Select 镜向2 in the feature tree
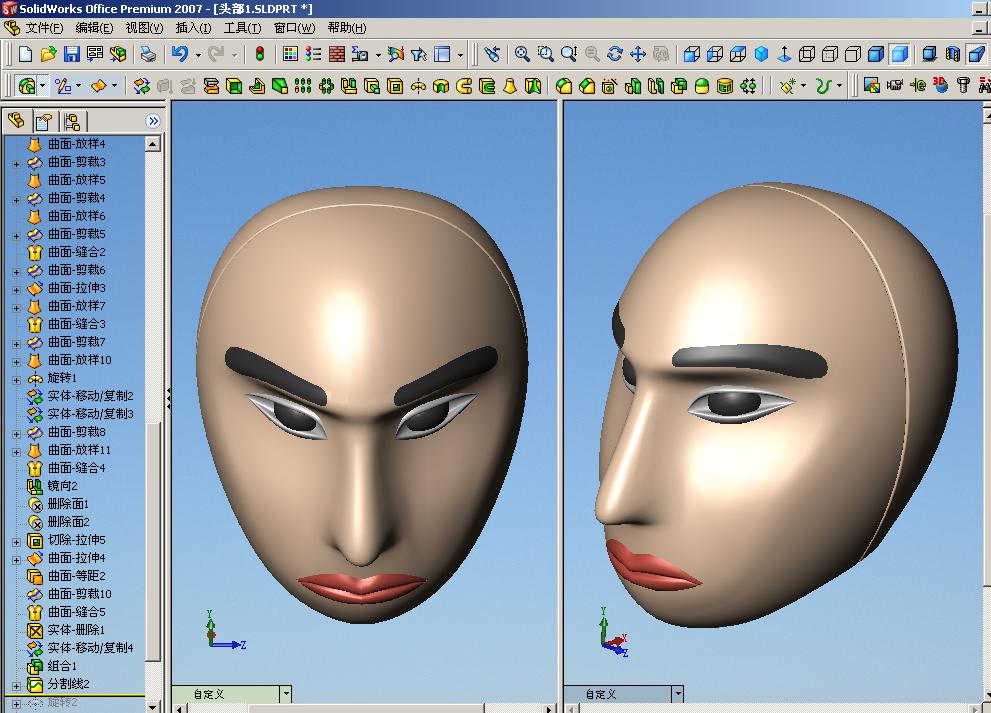991x713 pixels. (63, 485)
